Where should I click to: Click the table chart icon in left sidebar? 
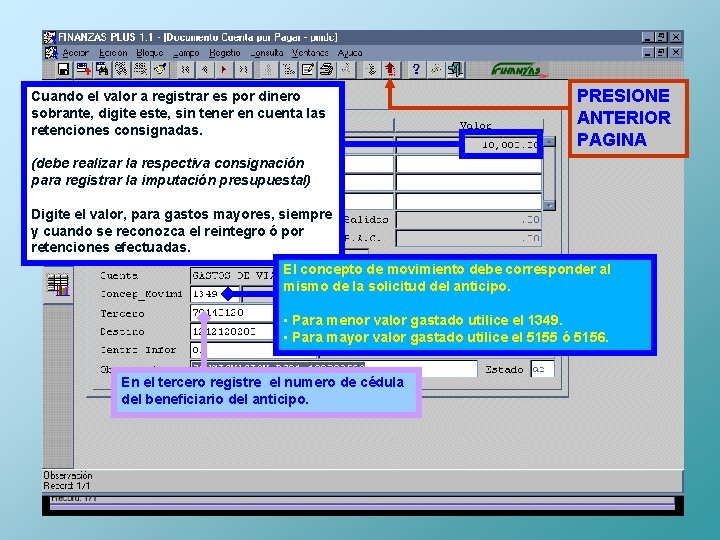58,285
